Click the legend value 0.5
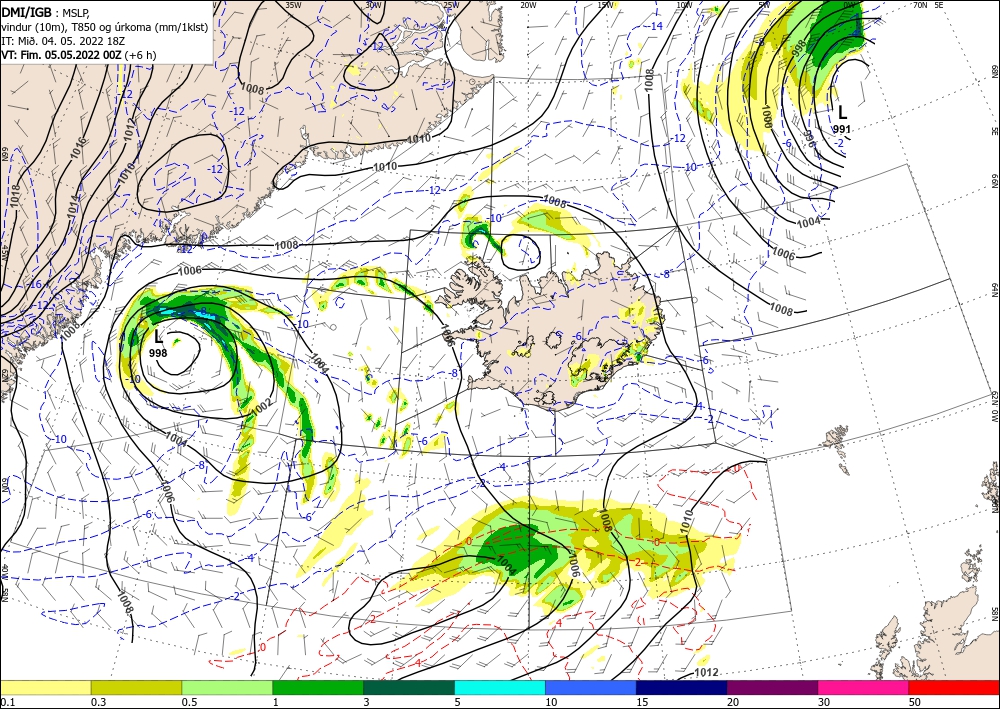This screenshot has height=709, width=1000. click(189, 702)
